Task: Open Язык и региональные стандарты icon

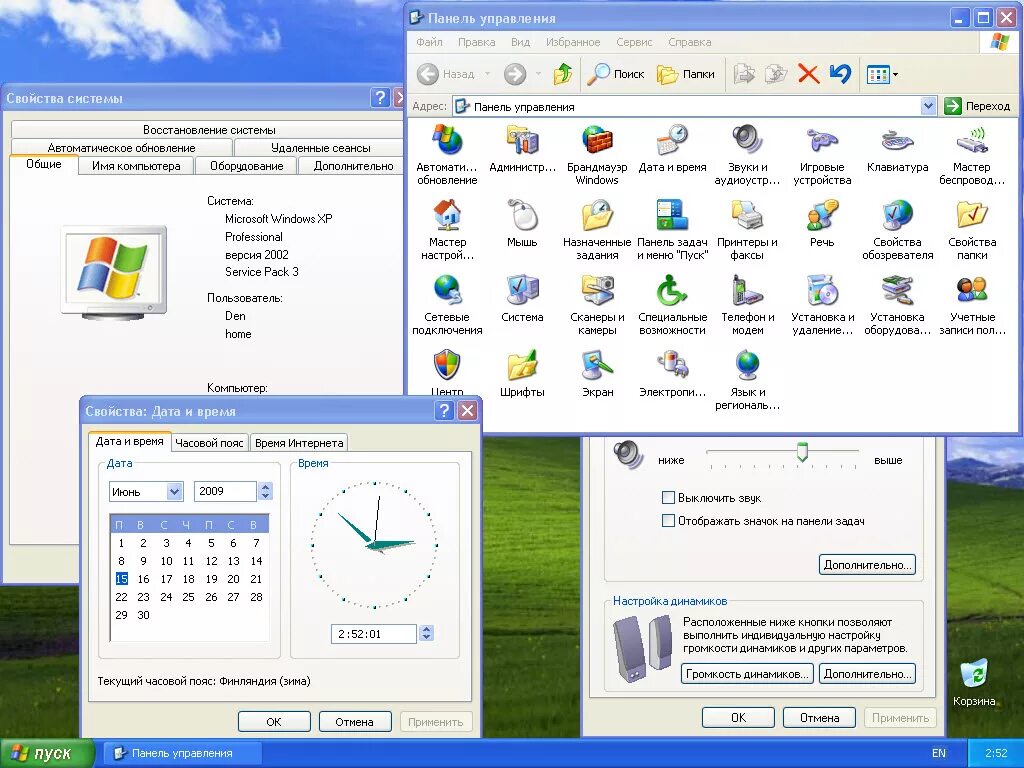Action: click(747, 380)
